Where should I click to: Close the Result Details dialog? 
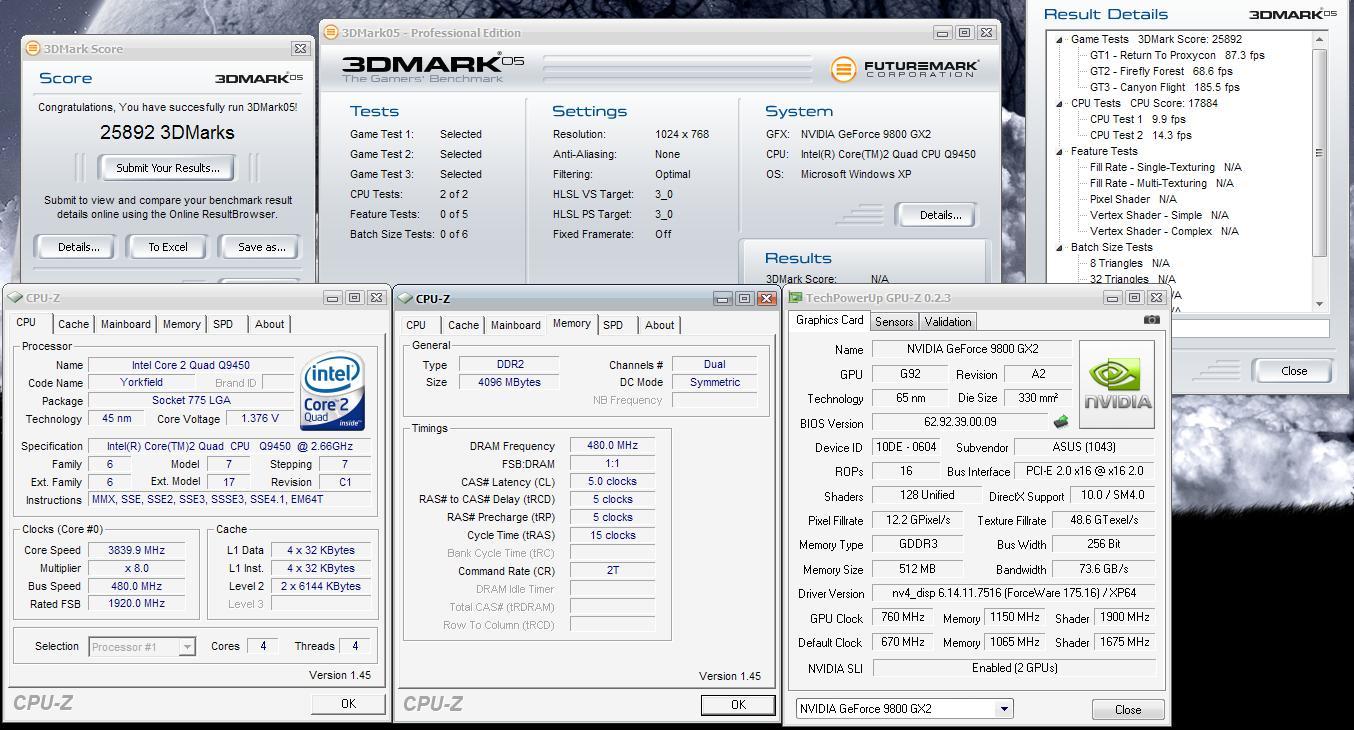(1293, 371)
